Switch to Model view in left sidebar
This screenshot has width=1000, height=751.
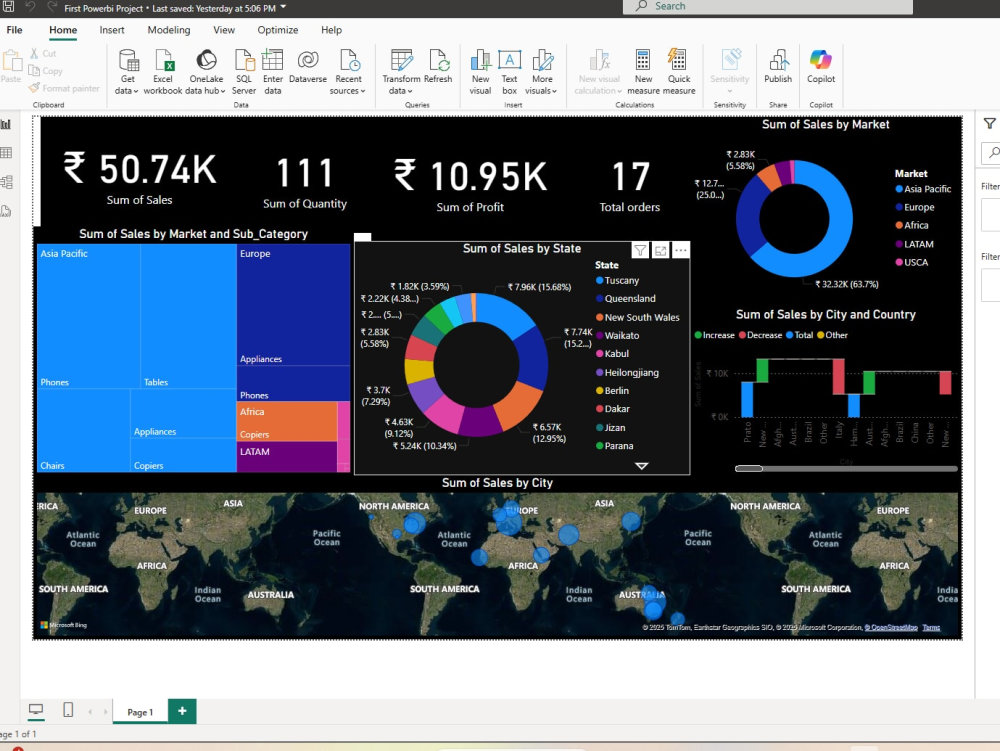[x=6, y=182]
